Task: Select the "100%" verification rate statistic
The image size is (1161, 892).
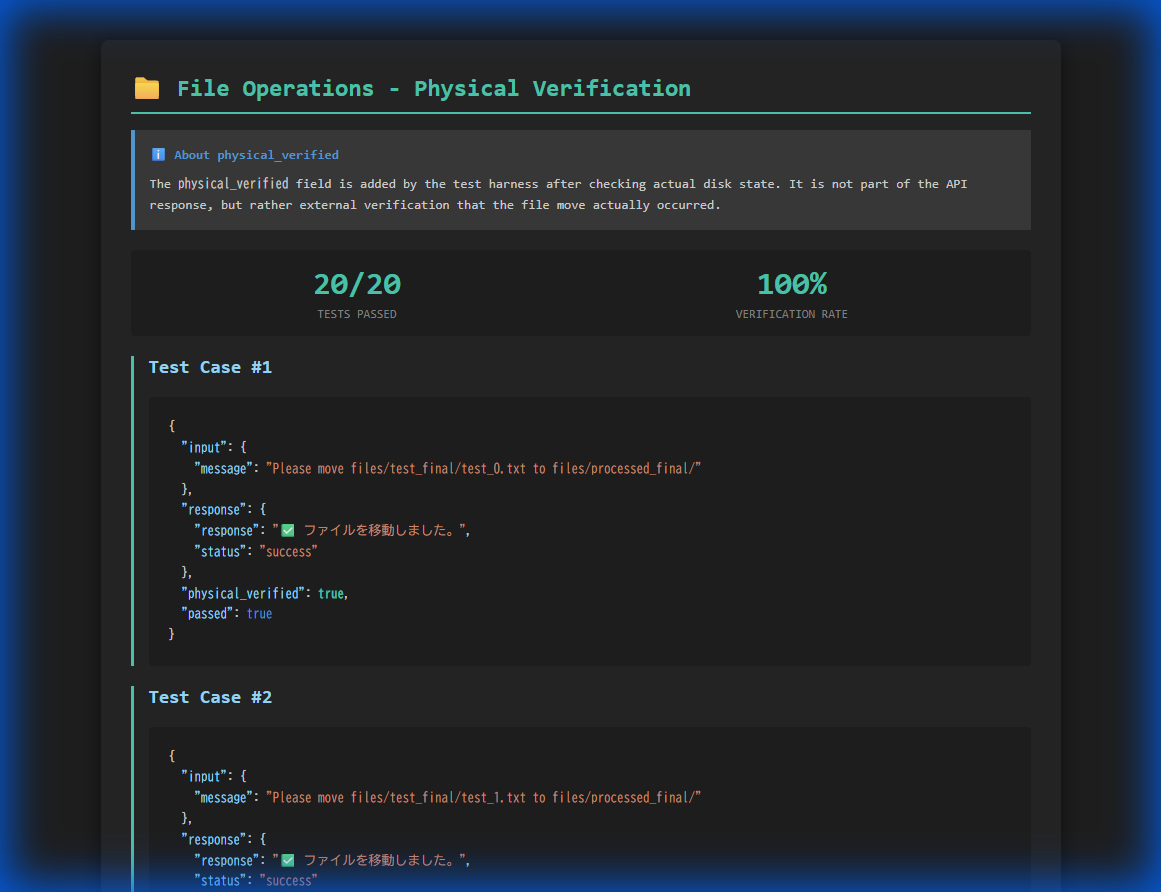Action: (792, 284)
